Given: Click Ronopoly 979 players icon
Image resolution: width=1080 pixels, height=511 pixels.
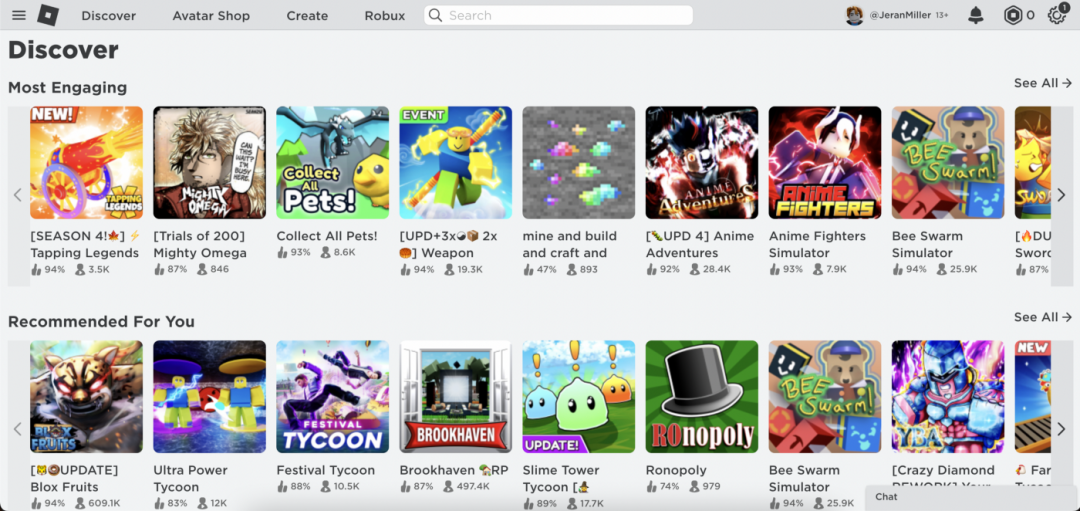Looking at the screenshot, I should tap(695, 487).
